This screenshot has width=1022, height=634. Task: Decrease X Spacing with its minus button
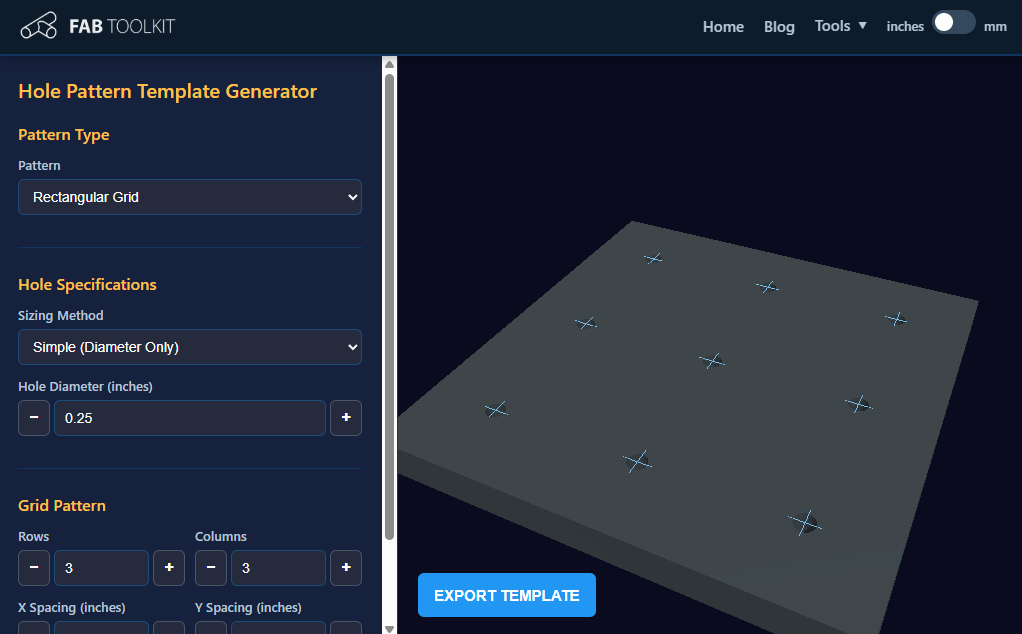(x=33, y=628)
